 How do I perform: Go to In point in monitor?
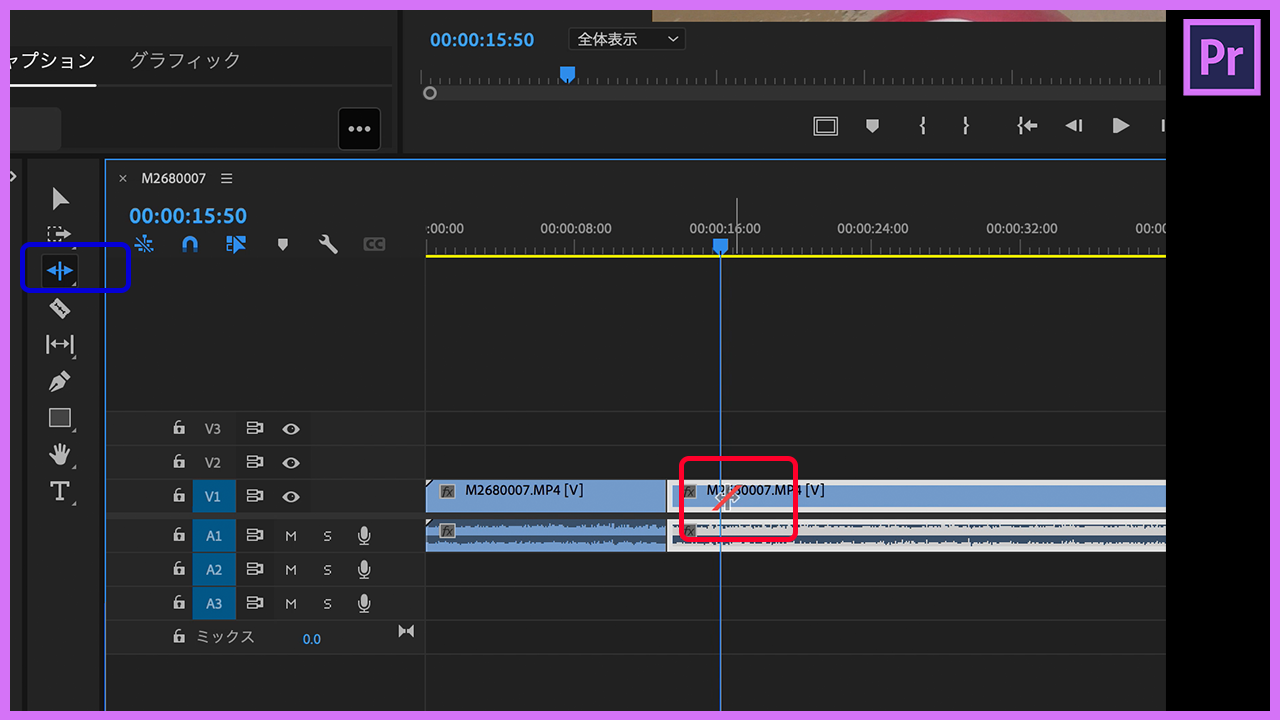click(1027, 126)
